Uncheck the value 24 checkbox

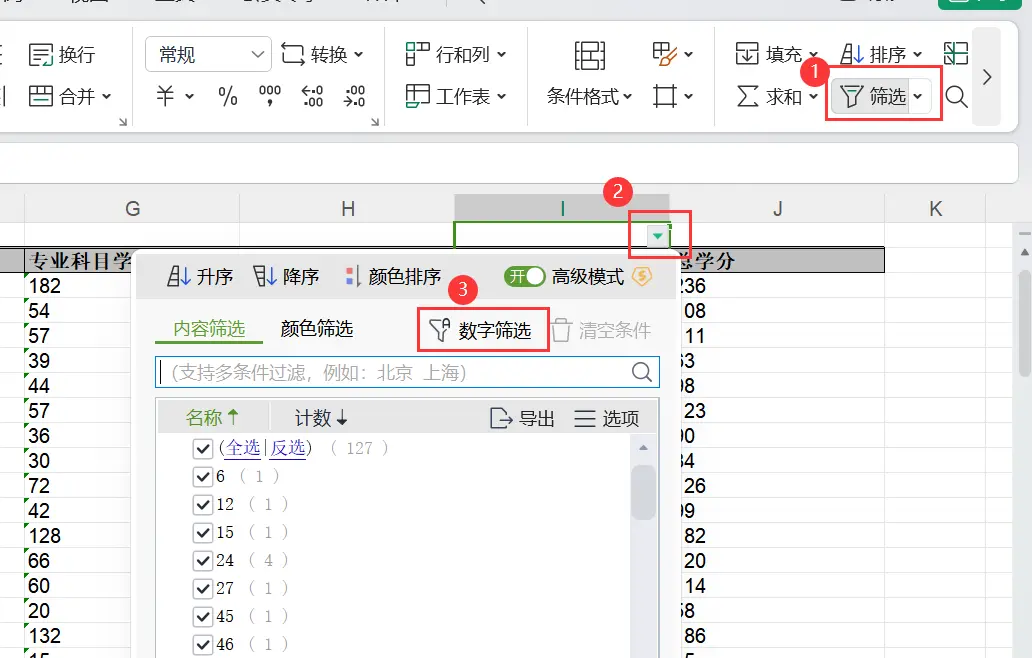pyautogui.click(x=203, y=561)
